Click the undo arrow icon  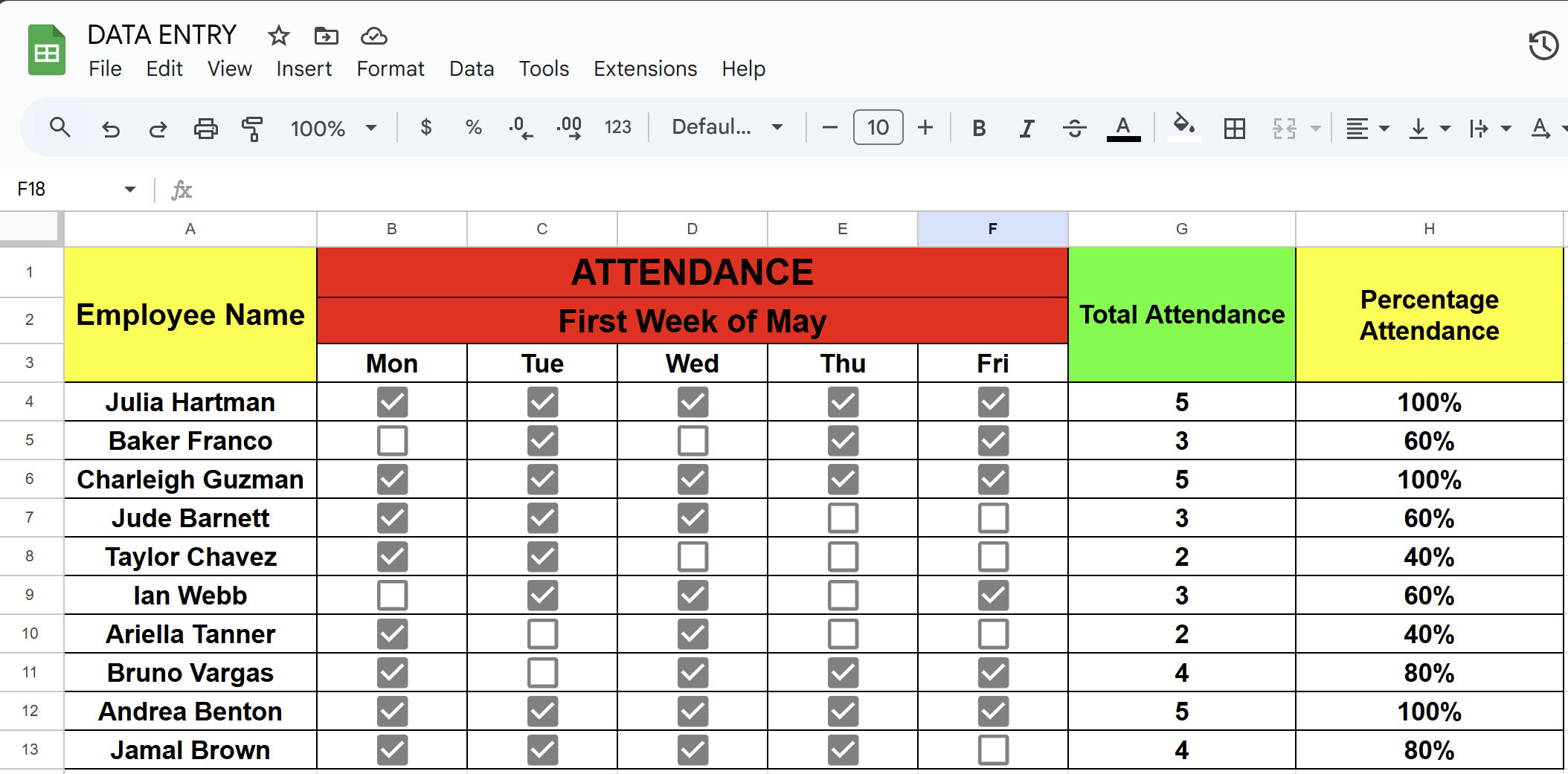111,129
